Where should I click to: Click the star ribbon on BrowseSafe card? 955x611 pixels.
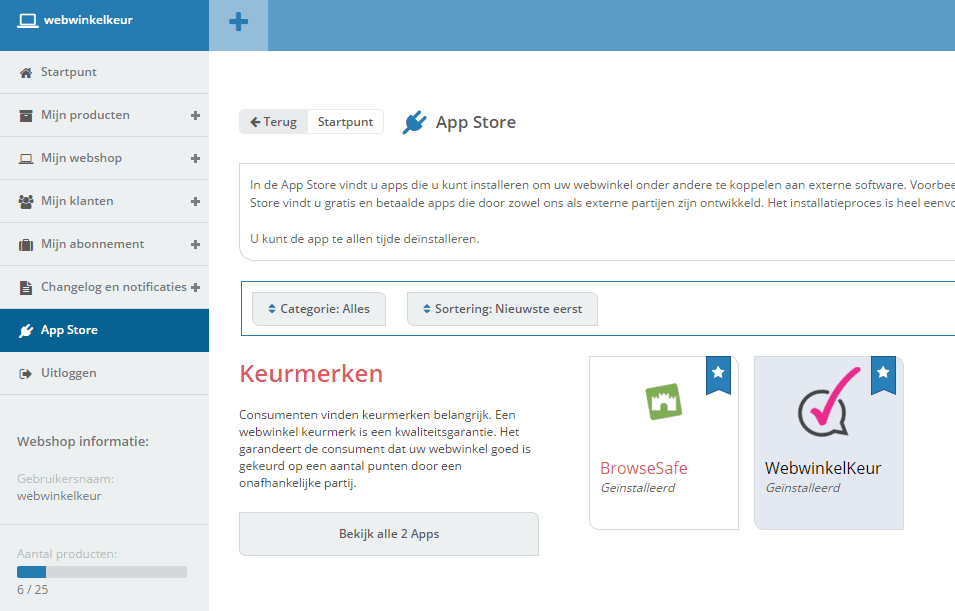pyautogui.click(x=718, y=374)
